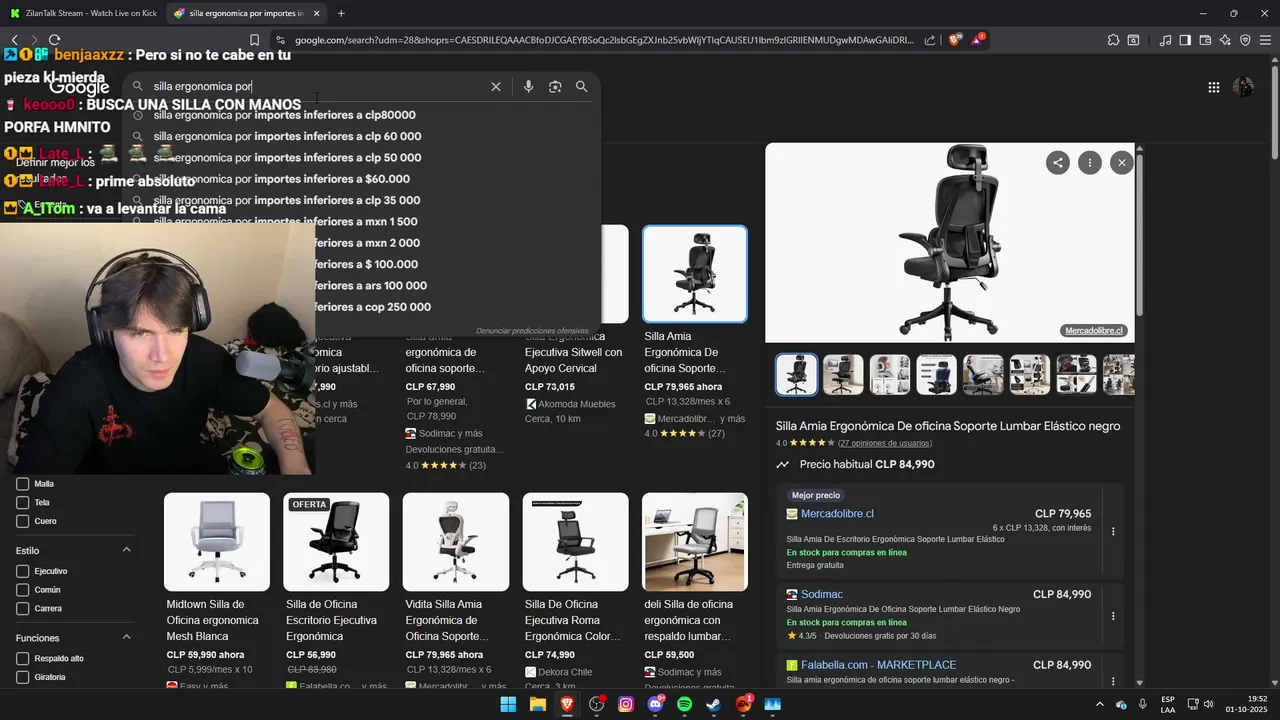Open Mercadolibre.cl seller options menu
This screenshot has width=1280, height=720.
pos(1113,532)
